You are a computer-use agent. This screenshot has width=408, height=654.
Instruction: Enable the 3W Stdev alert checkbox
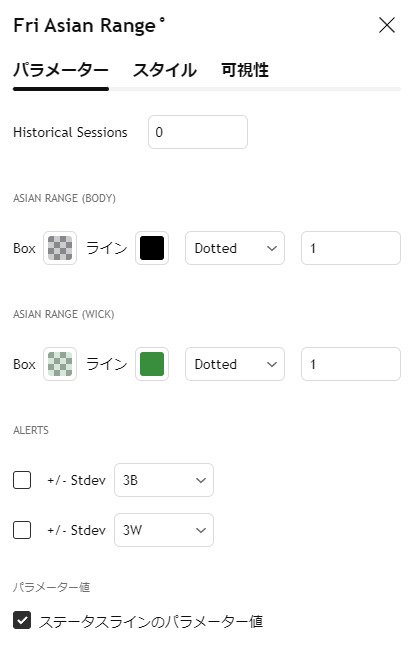click(x=22, y=530)
